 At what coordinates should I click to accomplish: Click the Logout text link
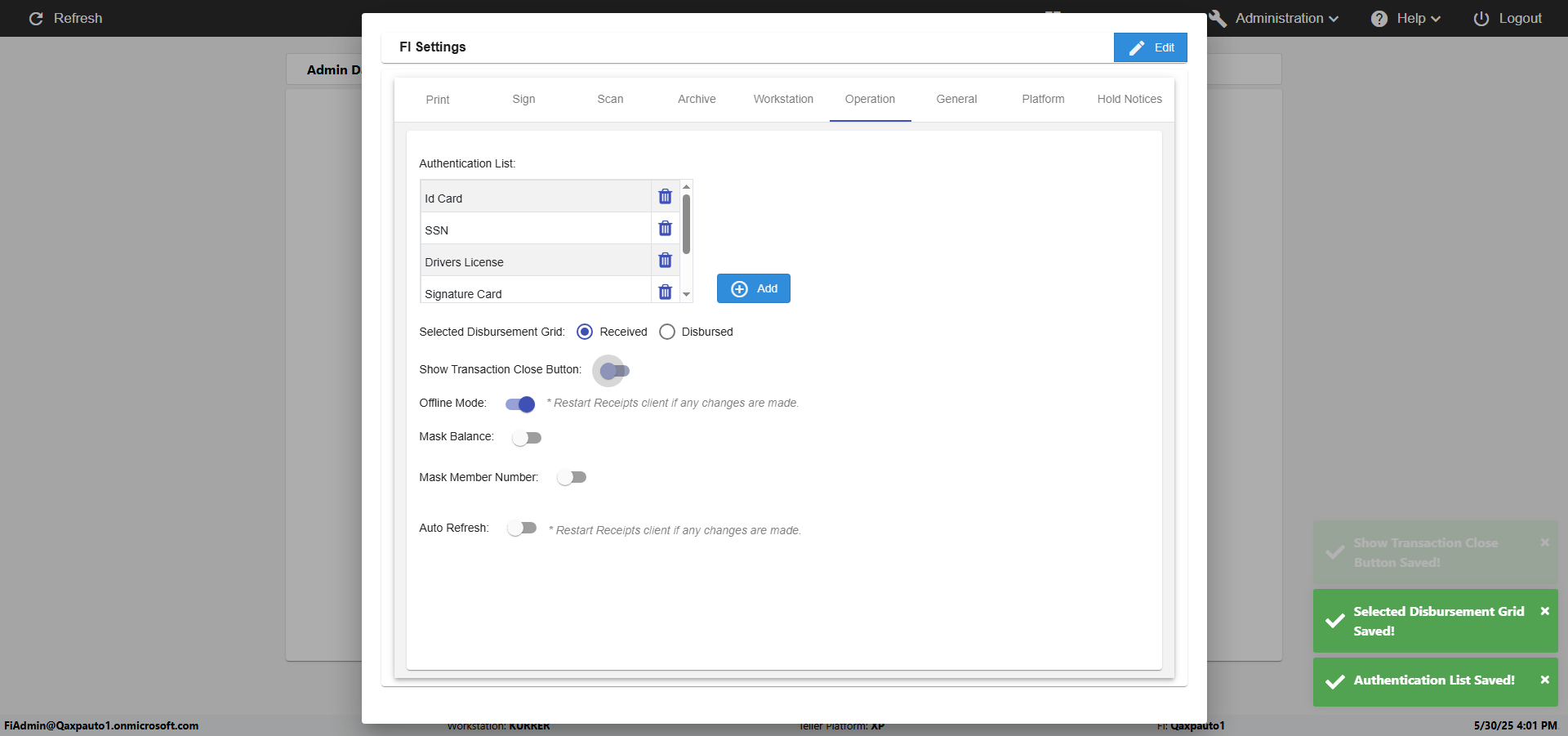coord(1520,18)
